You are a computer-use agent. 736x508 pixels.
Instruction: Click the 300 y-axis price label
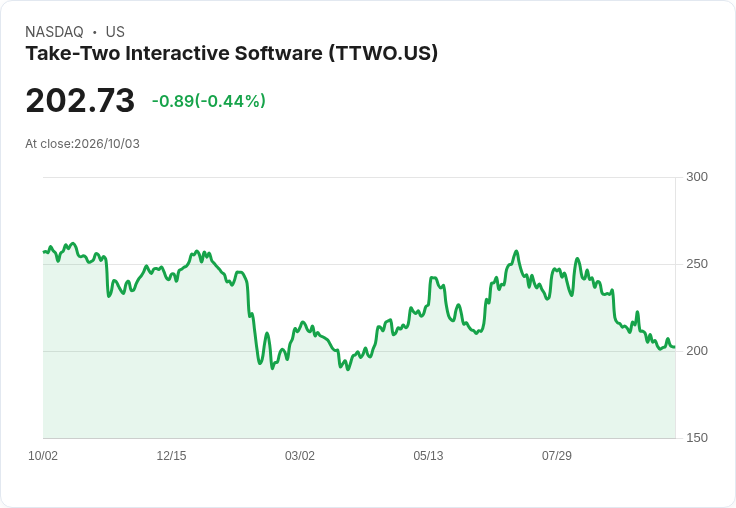coord(697,177)
